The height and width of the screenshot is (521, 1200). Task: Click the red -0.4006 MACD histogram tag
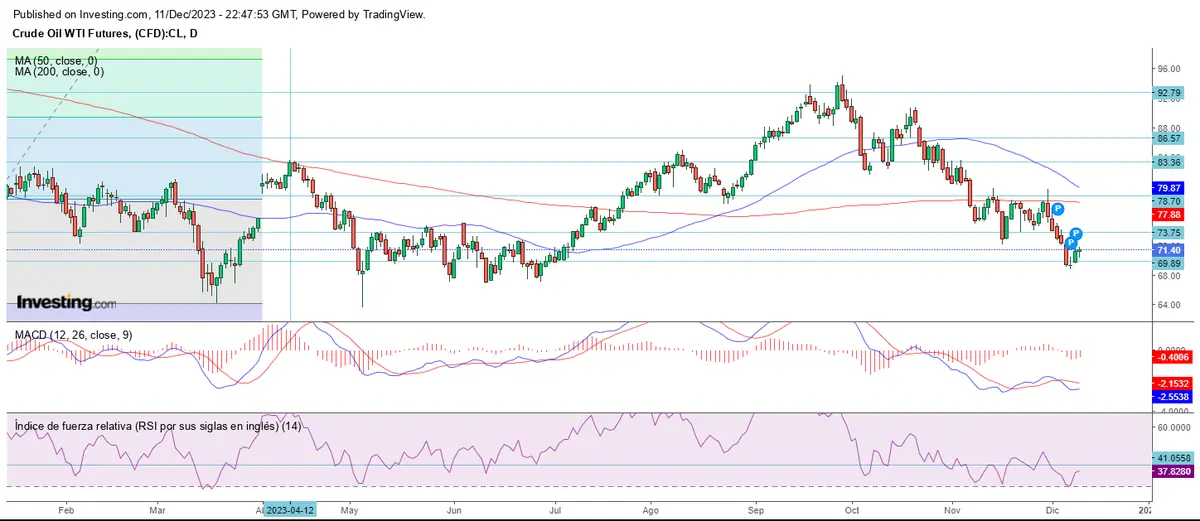tap(1169, 356)
